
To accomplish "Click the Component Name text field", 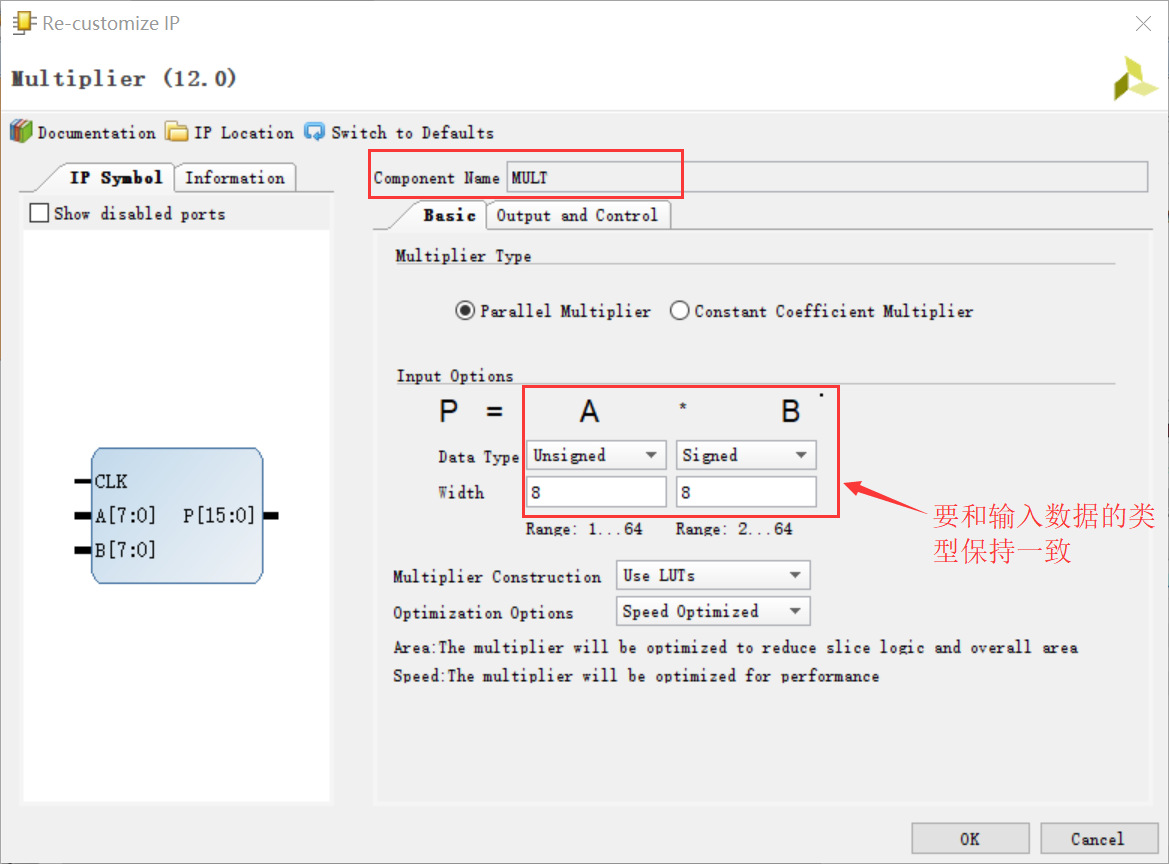I will [x=826, y=177].
